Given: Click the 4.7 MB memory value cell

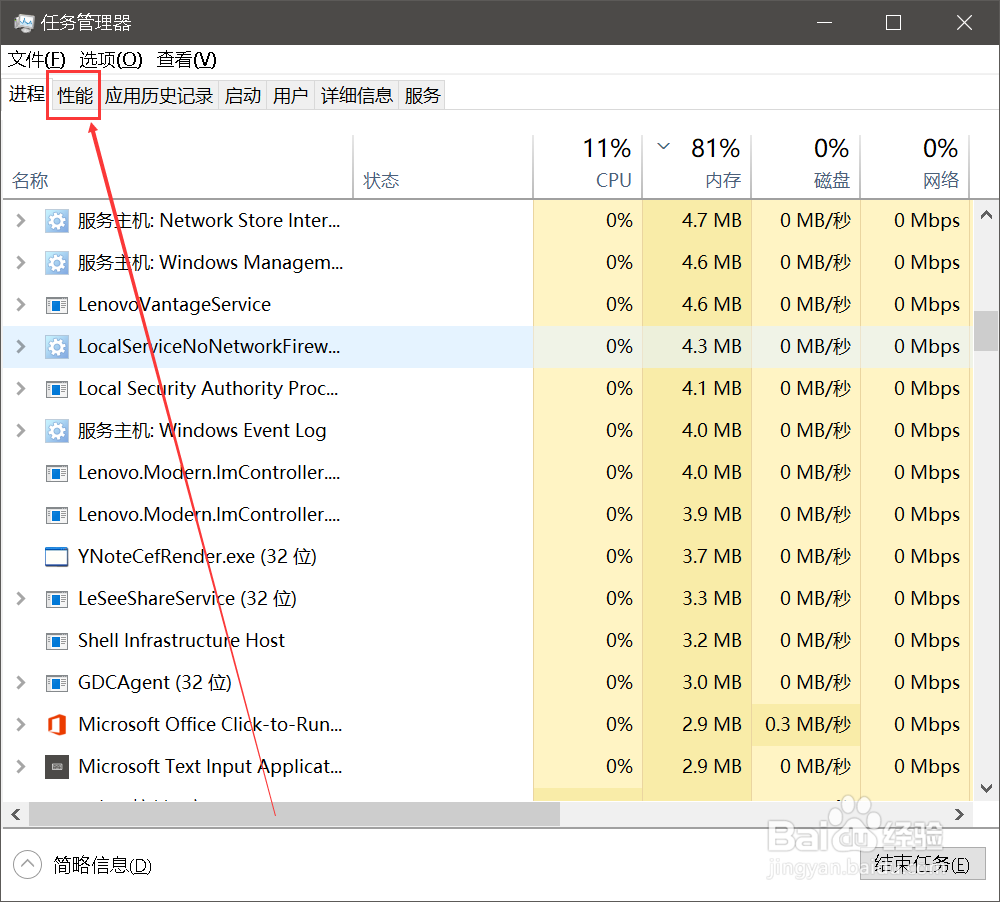Looking at the screenshot, I should (x=697, y=221).
